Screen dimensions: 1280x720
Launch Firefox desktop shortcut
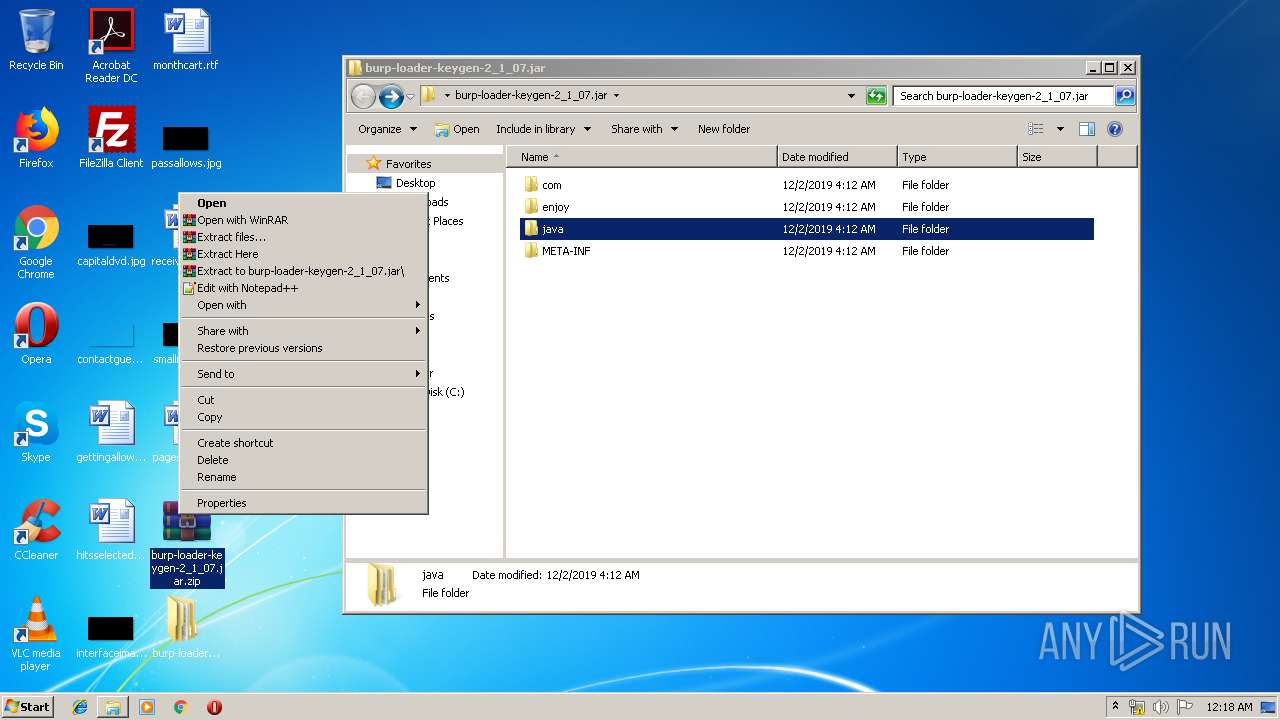[x=36, y=138]
